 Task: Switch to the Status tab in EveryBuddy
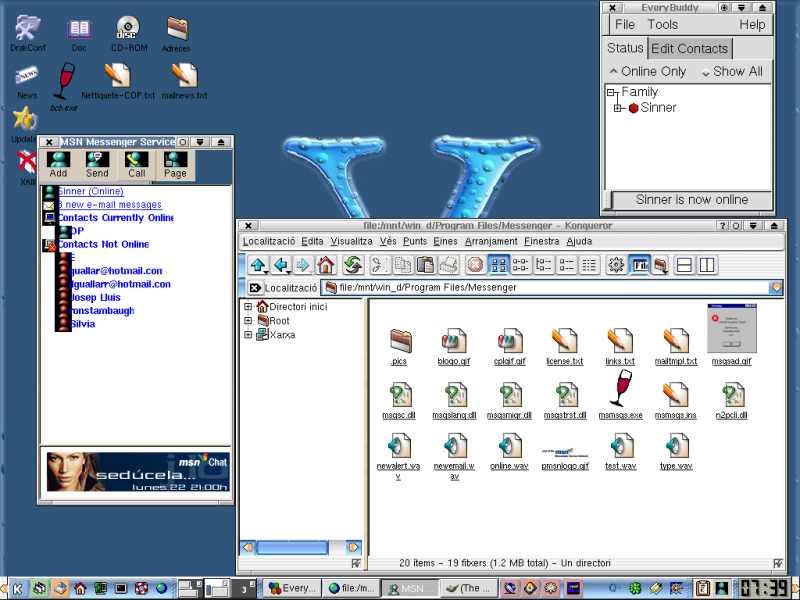pos(625,48)
